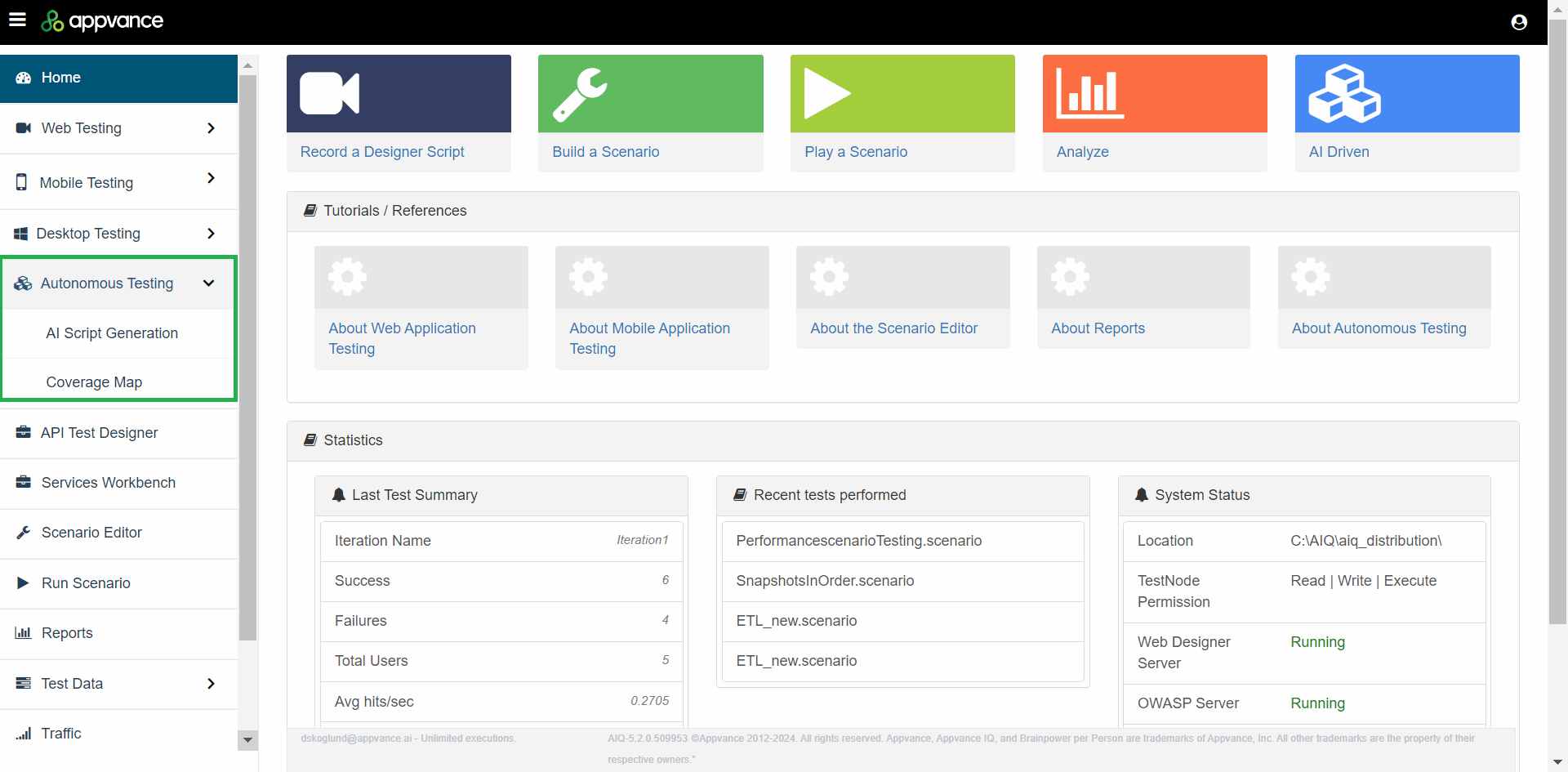Click the Reports bar chart sidebar icon
Viewport: 1568px width, 772px height.
[x=23, y=633]
